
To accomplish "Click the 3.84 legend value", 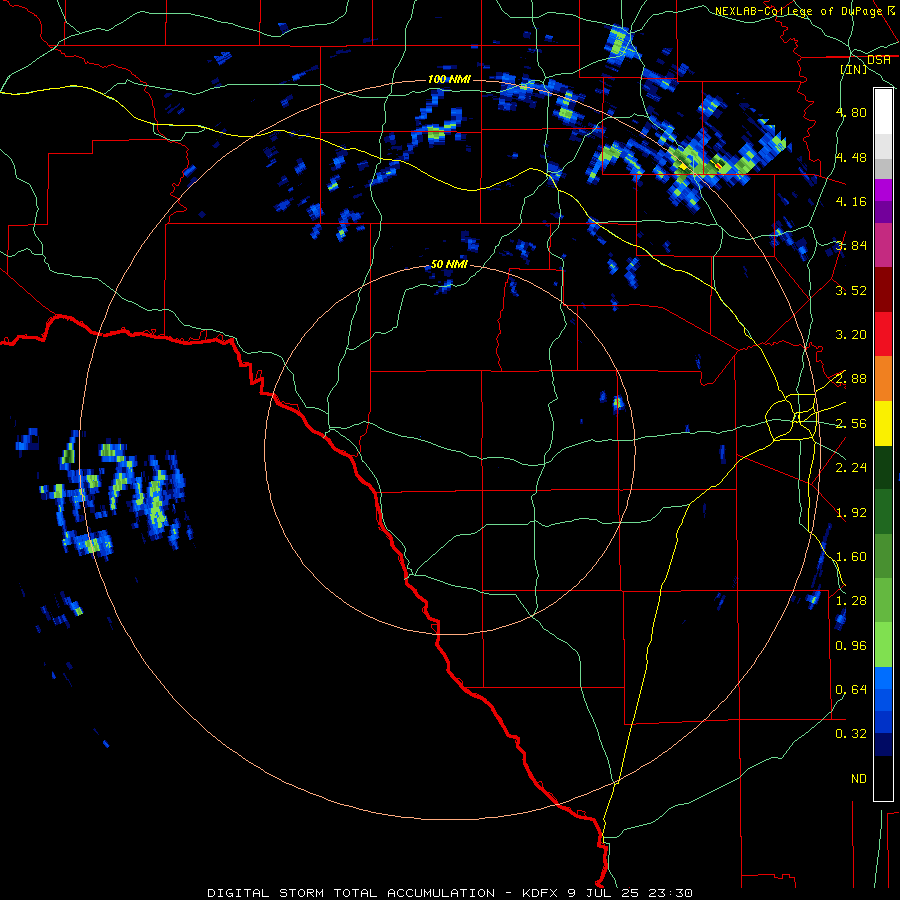I will point(851,246).
